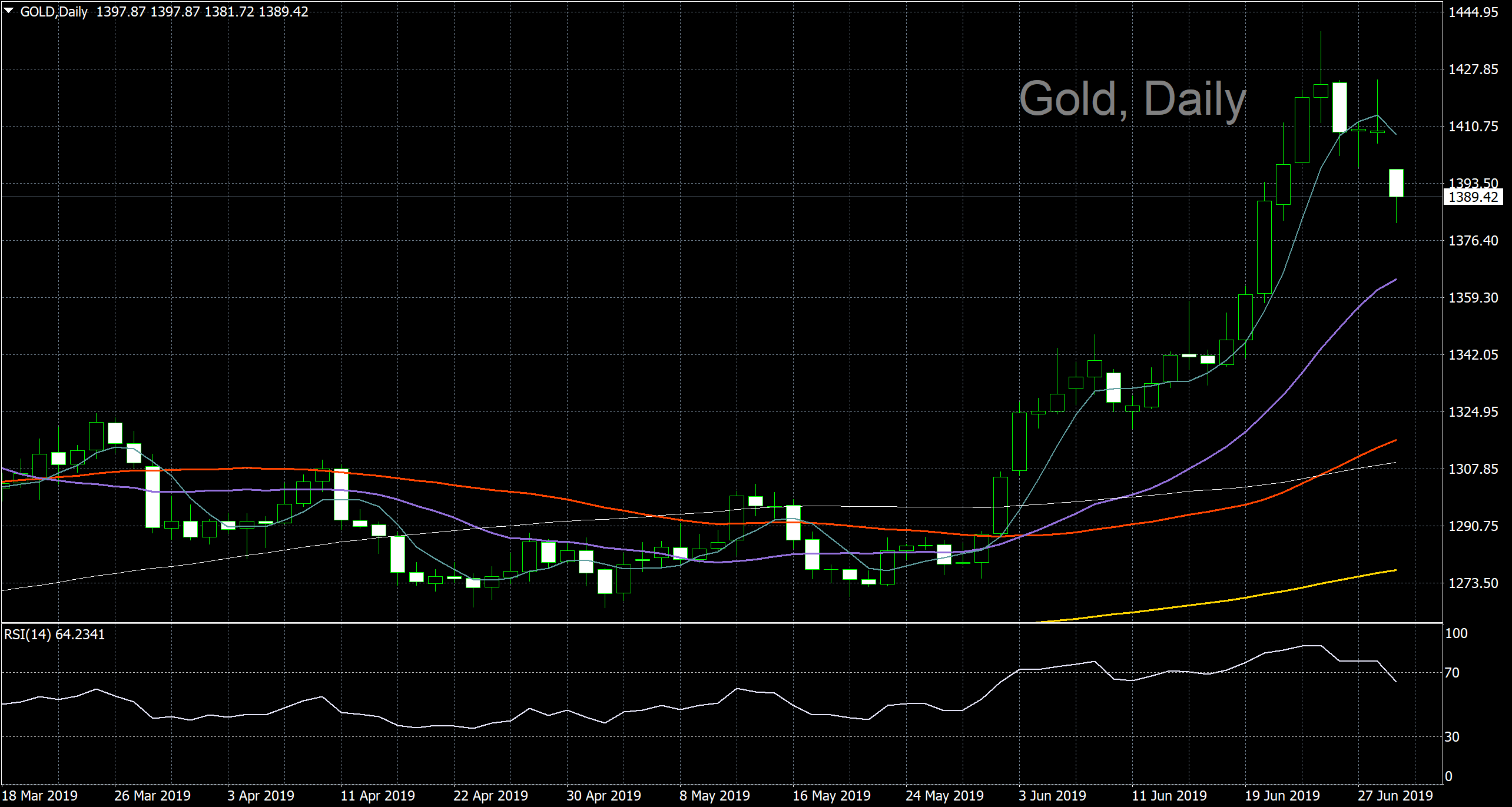Select the 3 Jun 2019 date label
Screen dimensions: 1512x807
click(1053, 796)
